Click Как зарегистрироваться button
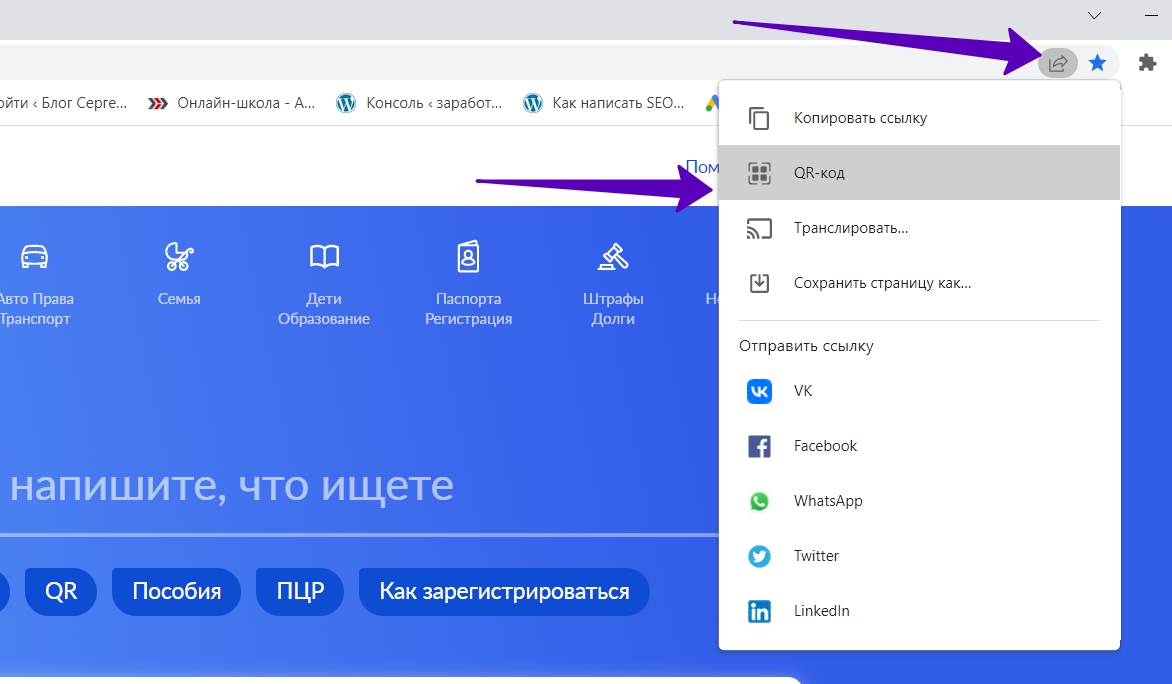 point(504,591)
